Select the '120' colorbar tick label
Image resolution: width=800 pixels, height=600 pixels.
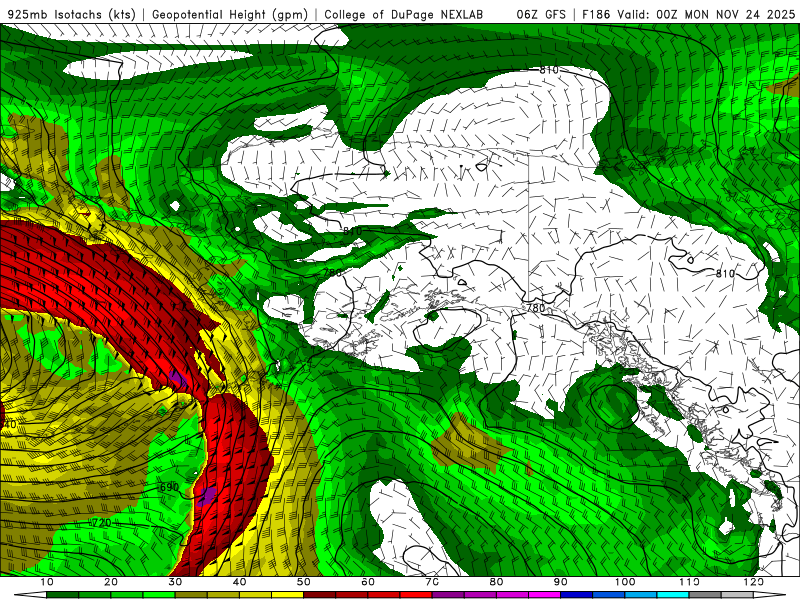pyautogui.click(x=753, y=582)
